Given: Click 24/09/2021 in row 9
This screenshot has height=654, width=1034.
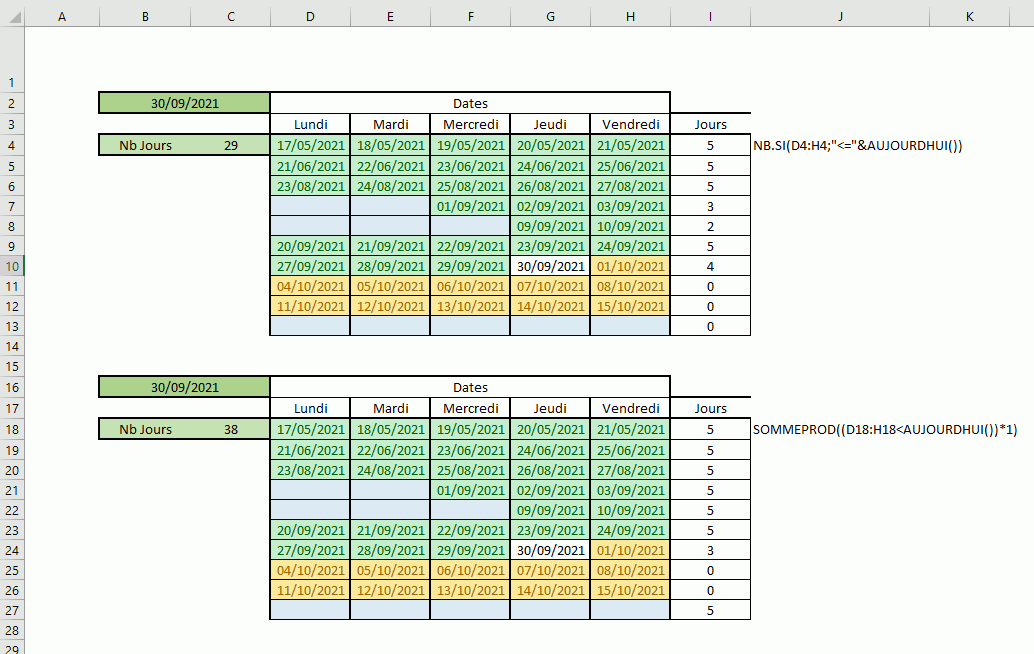Looking at the screenshot, I should 630,246.
